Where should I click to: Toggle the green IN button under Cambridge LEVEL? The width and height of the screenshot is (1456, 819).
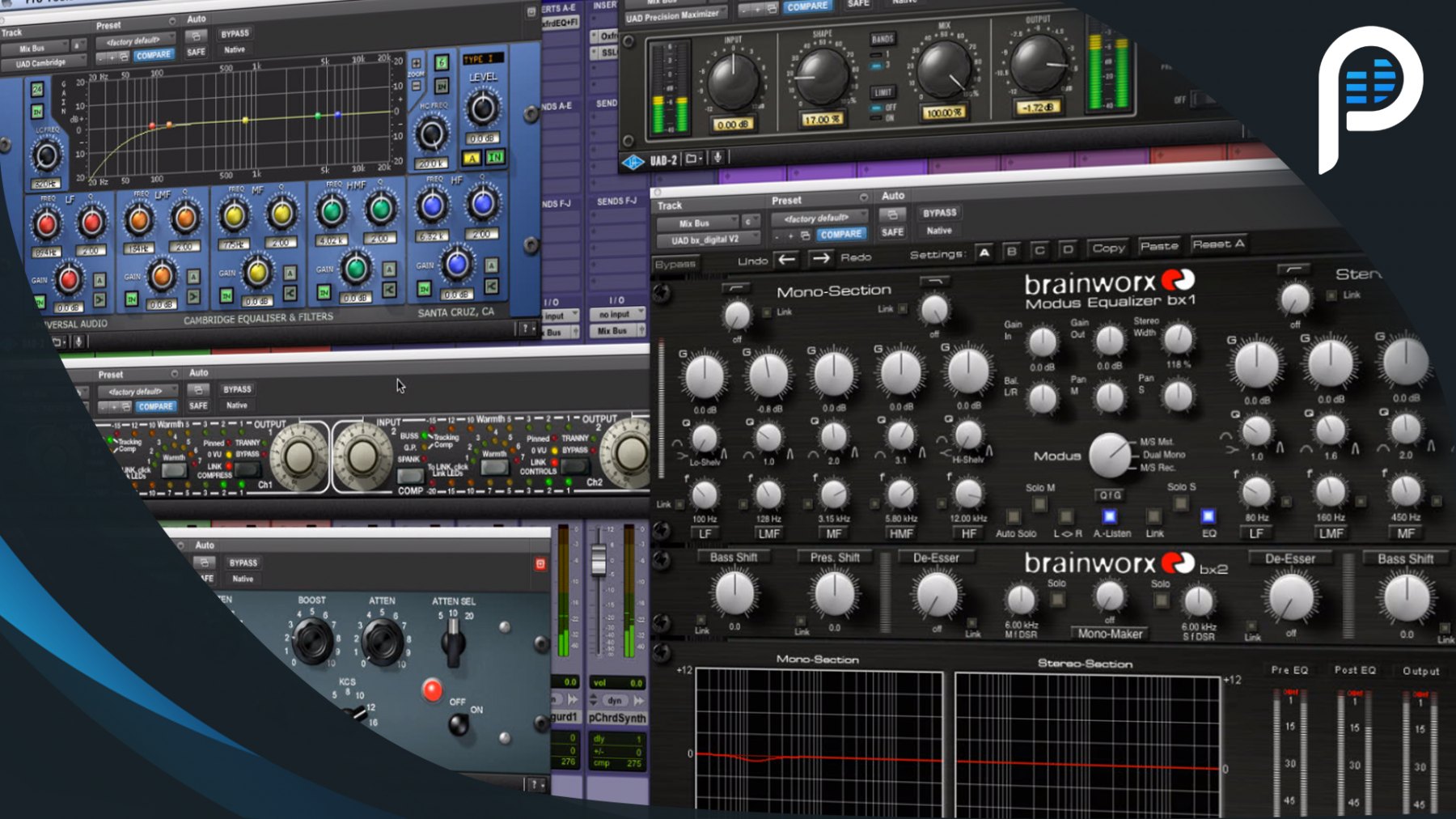click(x=494, y=158)
